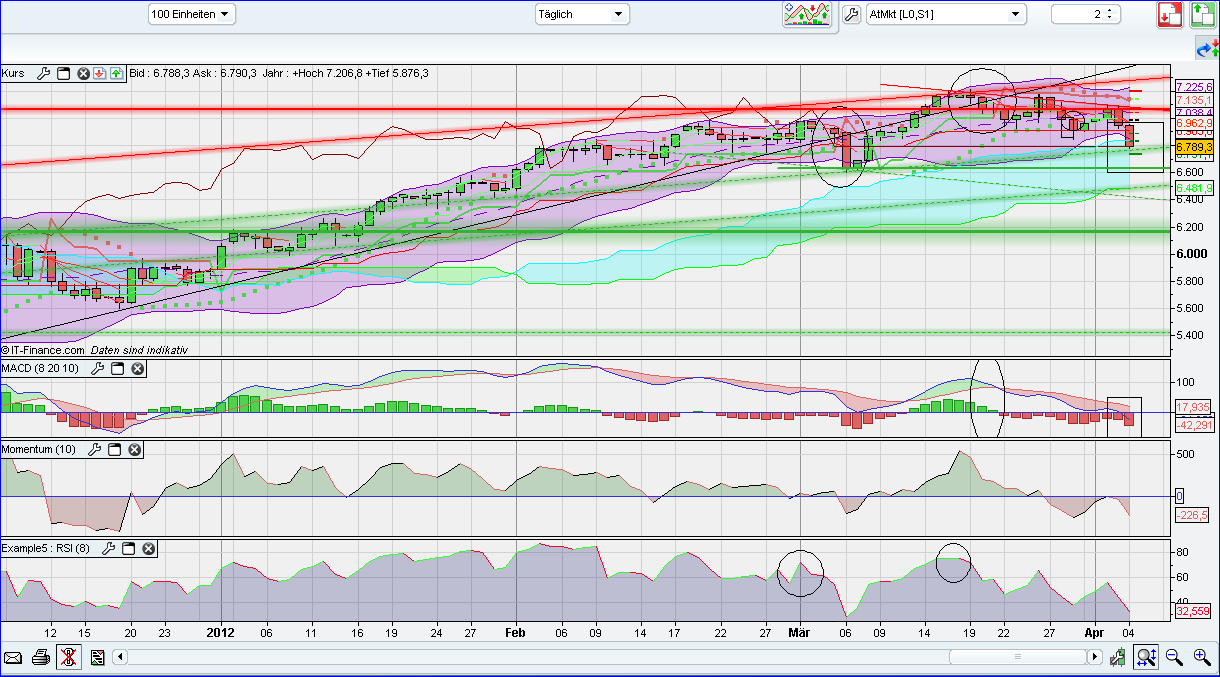Click the red sell arrow in Kurs panel
This screenshot has height=677, width=1220.
tap(100, 73)
